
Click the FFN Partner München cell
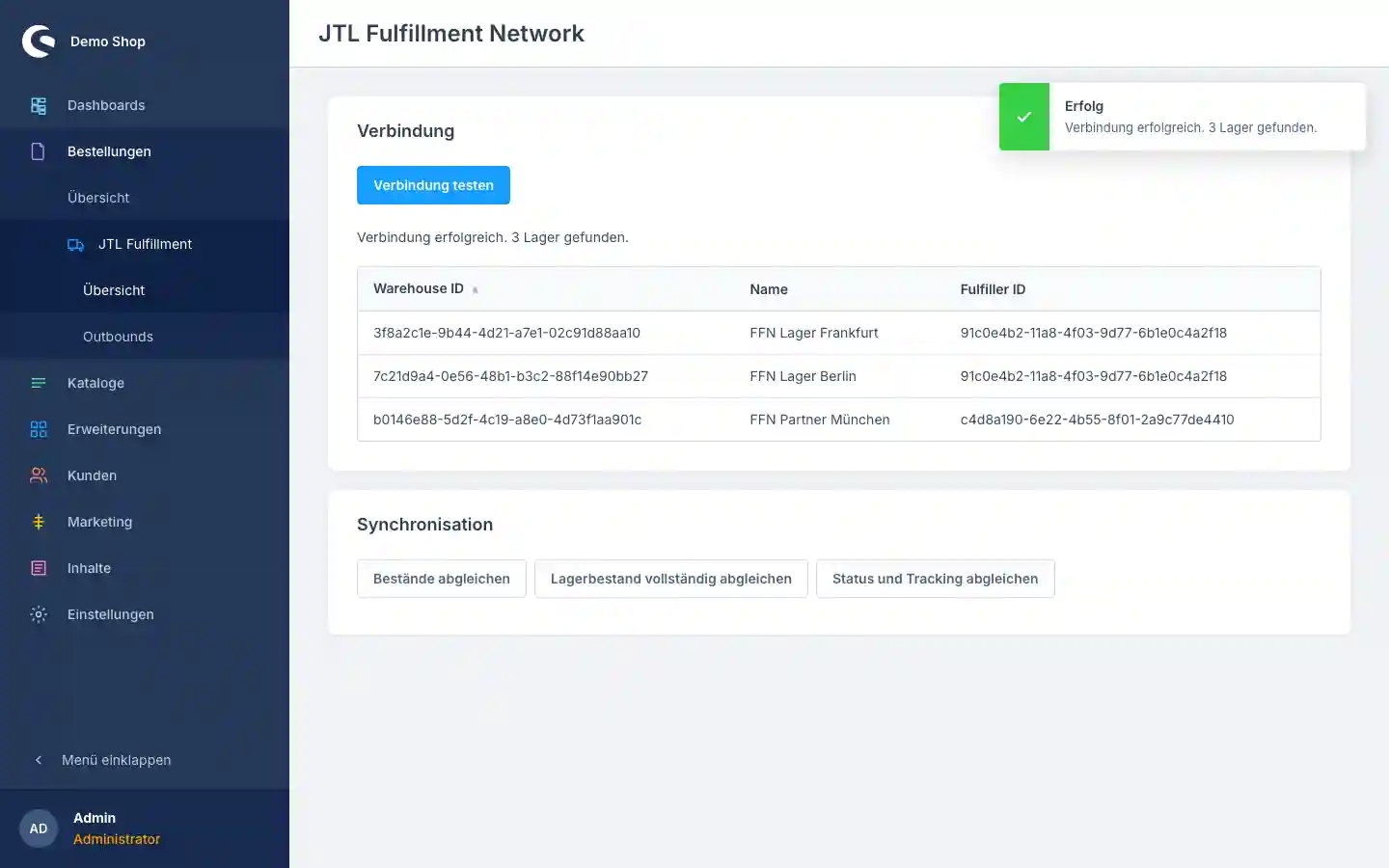pyautogui.click(x=820, y=420)
